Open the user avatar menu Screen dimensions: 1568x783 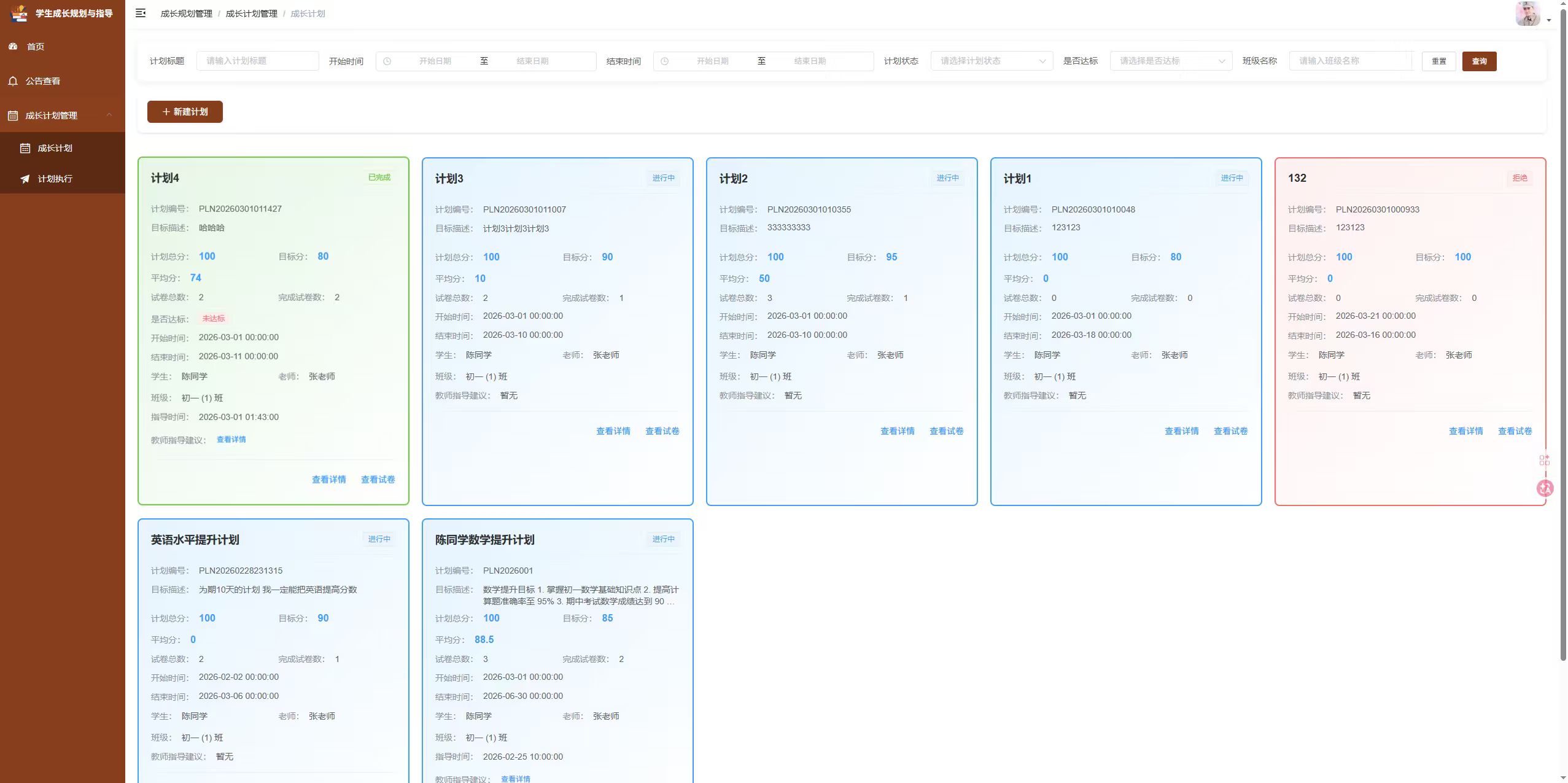pos(1527,14)
